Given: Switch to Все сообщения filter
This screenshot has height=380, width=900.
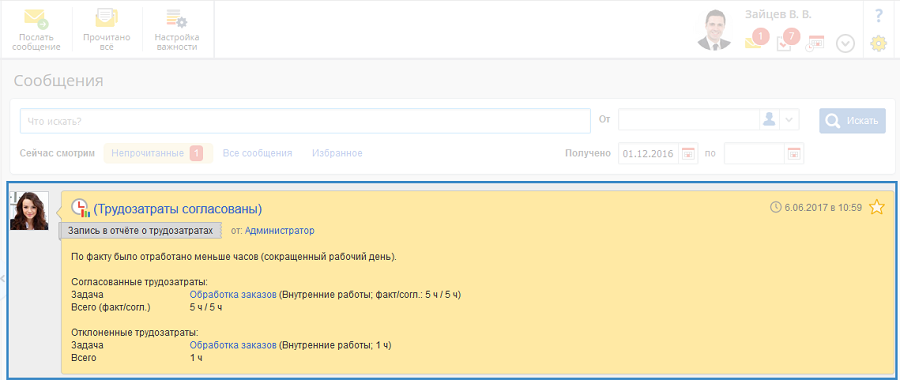Looking at the screenshot, I should 258,153.
